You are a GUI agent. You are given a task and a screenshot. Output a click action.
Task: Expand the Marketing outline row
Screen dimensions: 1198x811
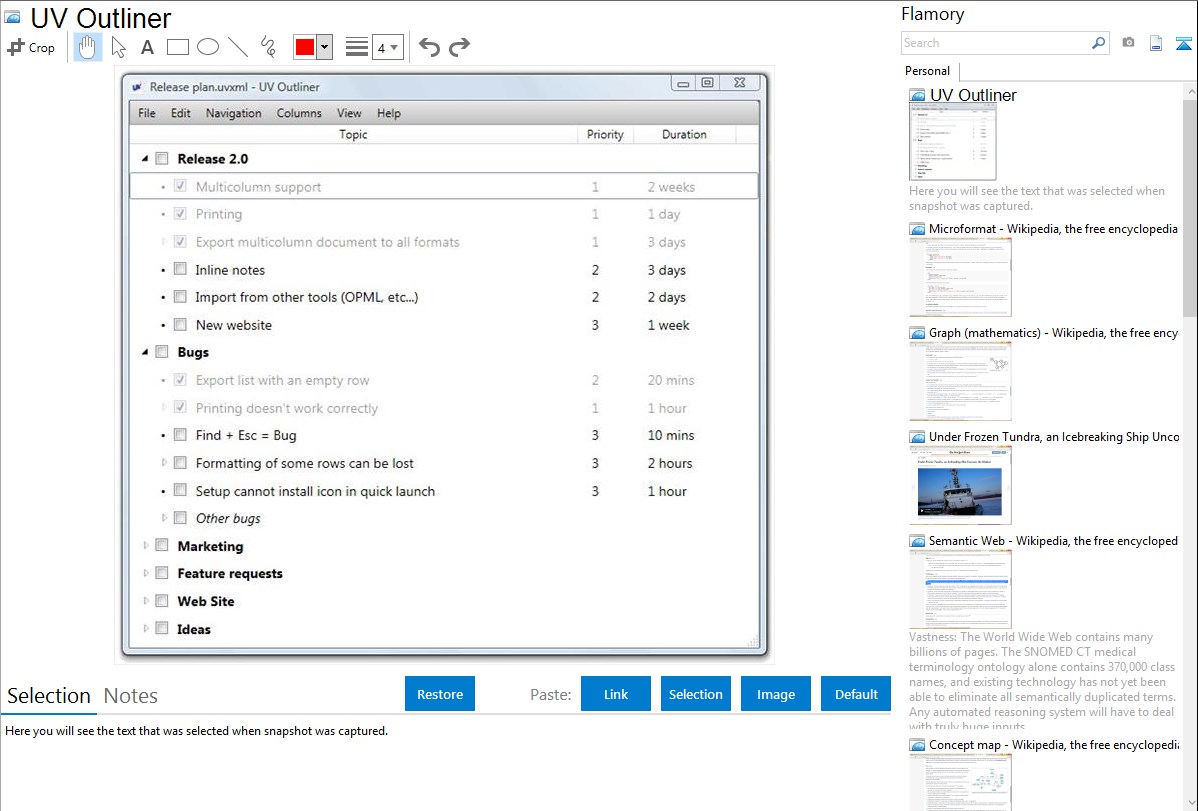pyautogui.click(x=146, y=546)
